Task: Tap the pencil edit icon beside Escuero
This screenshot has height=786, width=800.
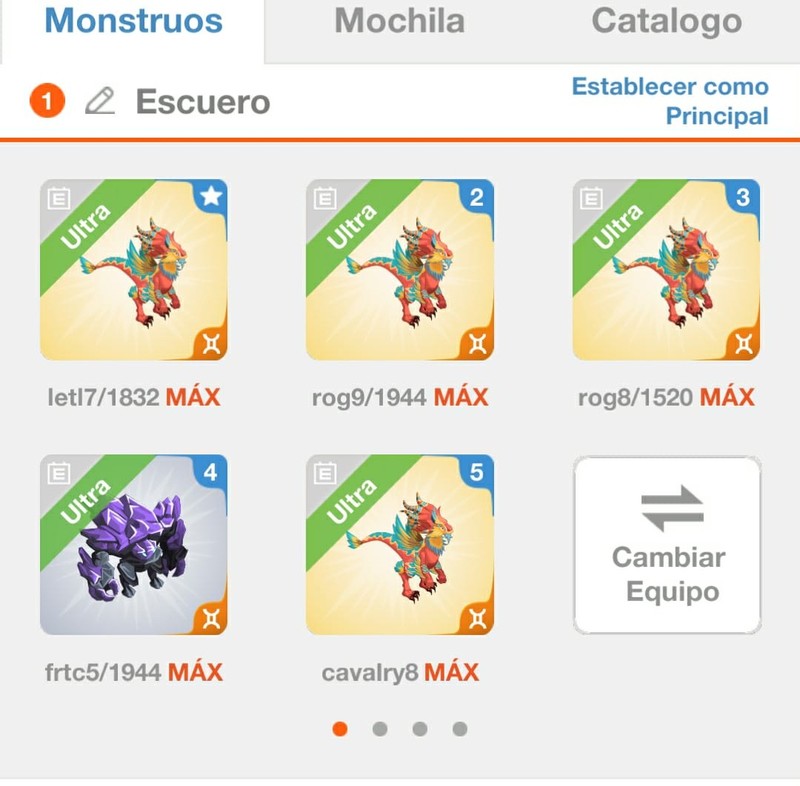Action: tap(99, 100)
